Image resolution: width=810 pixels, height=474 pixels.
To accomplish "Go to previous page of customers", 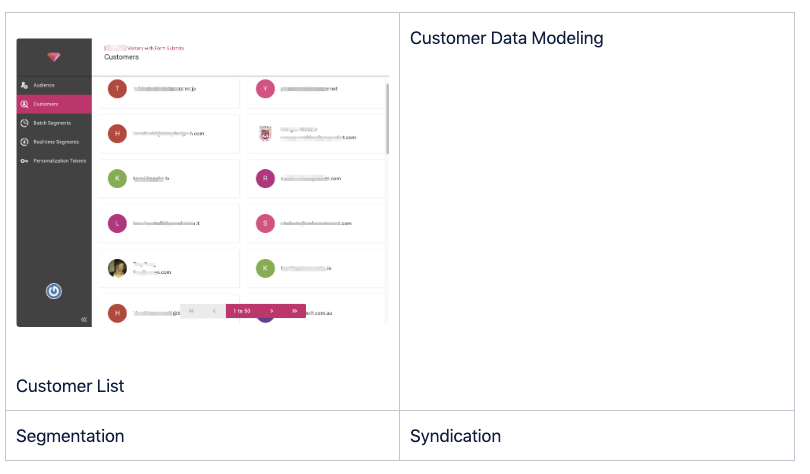I will click(214, 311).
